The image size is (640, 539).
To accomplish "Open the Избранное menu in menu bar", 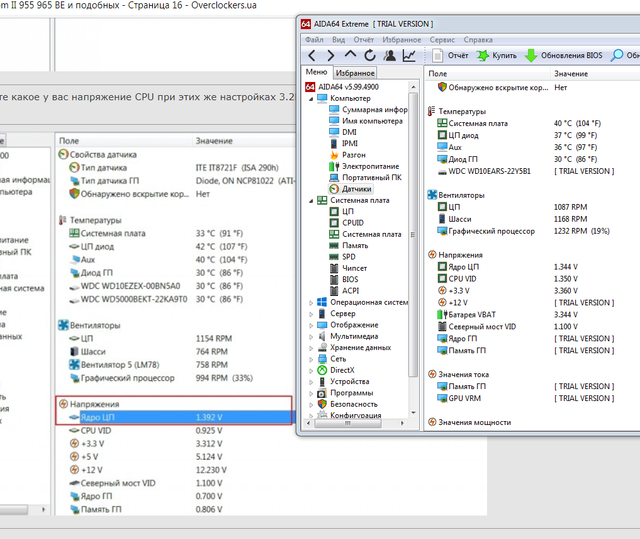I will point(402,40).
